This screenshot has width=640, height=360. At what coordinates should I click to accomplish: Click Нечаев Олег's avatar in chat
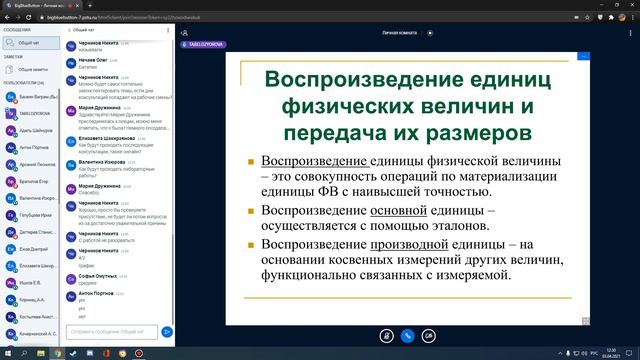[x=71, y=63]
